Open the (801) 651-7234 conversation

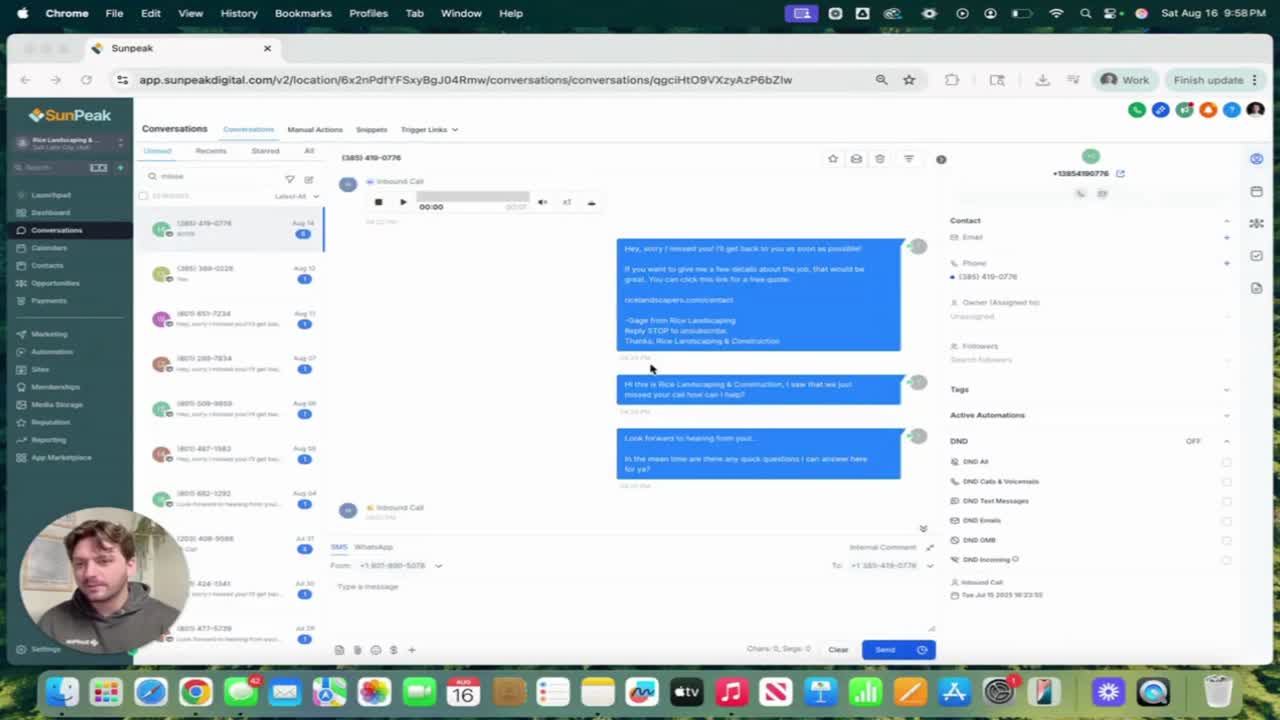click(x=230, y=319)
